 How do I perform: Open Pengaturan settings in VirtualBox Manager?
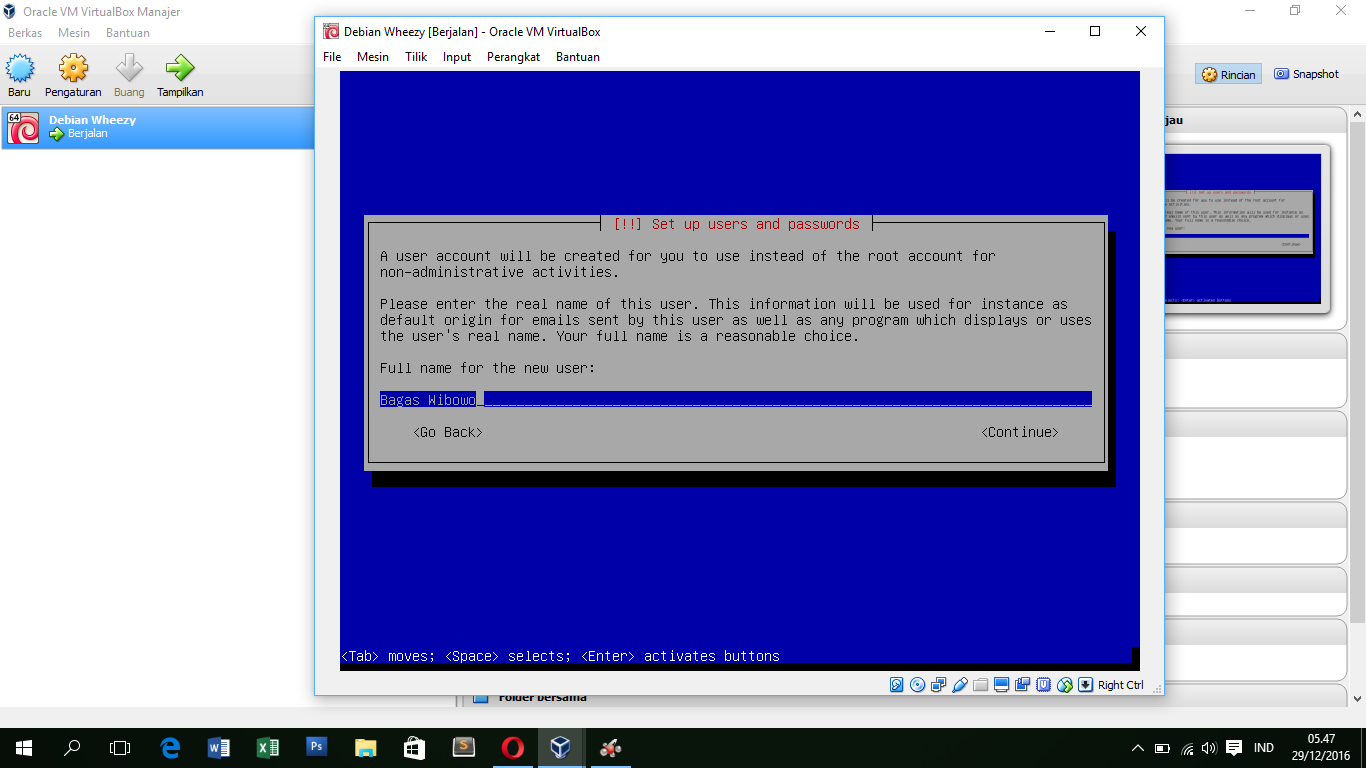(73, 76)
